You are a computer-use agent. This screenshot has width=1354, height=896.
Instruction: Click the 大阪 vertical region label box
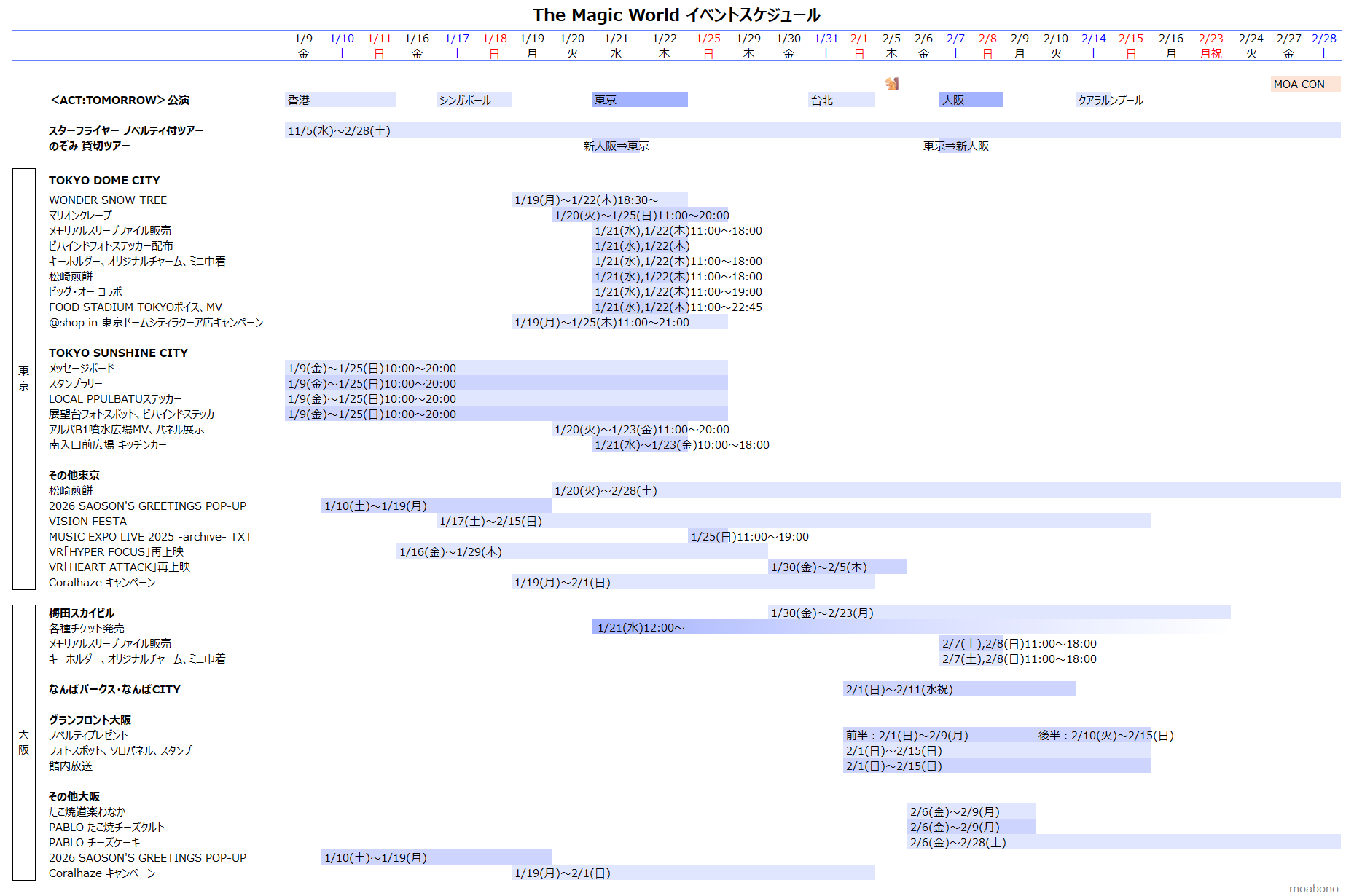pos(24,742)
